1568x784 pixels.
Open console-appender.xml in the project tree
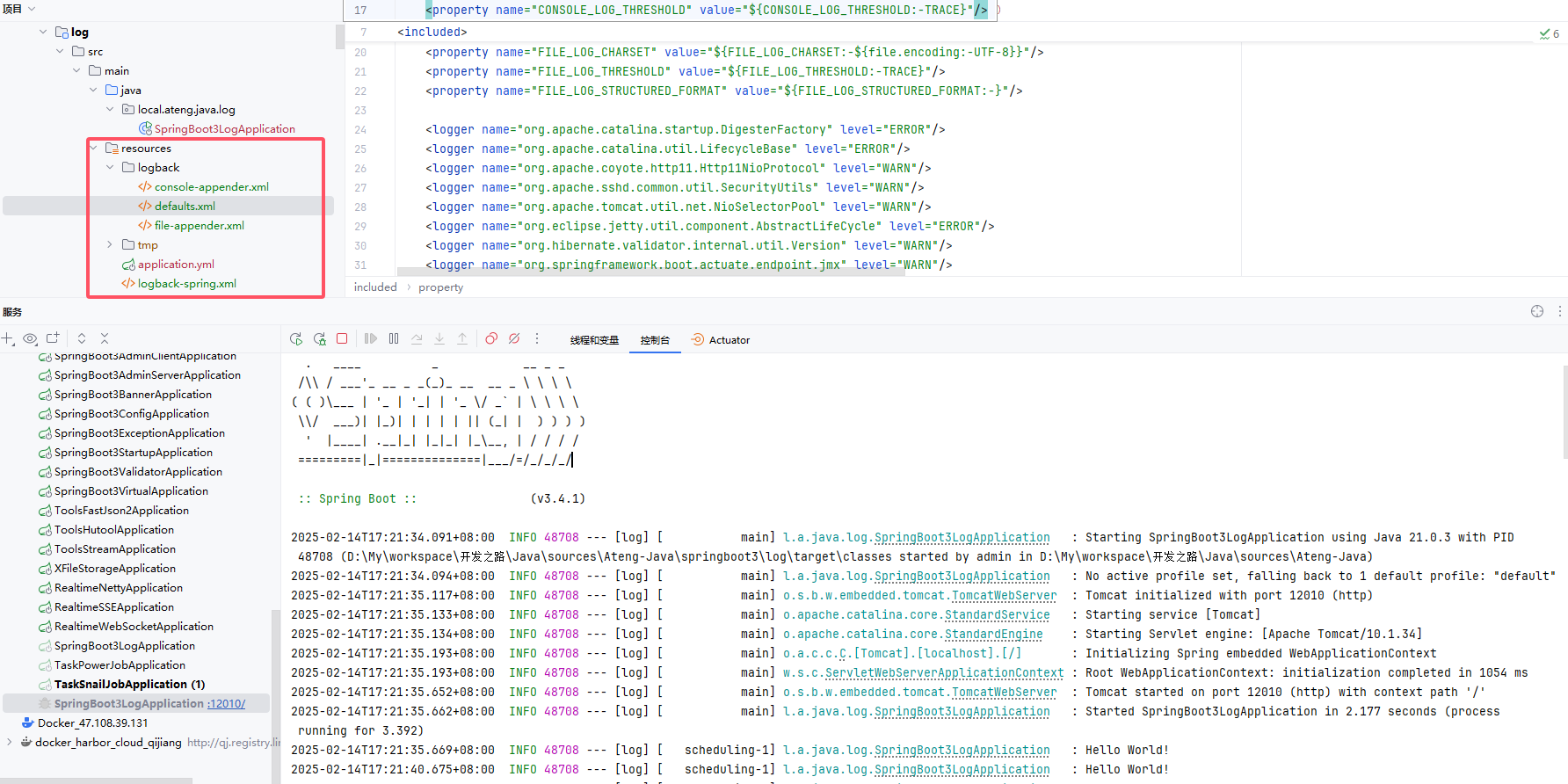(211, 187)
